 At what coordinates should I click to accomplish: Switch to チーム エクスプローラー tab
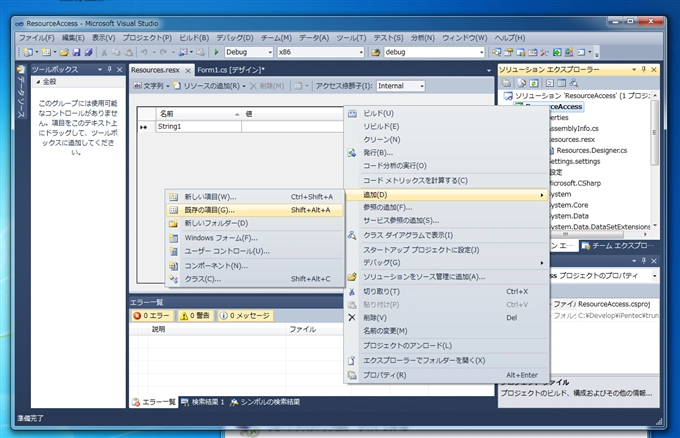tap(618, 246)
